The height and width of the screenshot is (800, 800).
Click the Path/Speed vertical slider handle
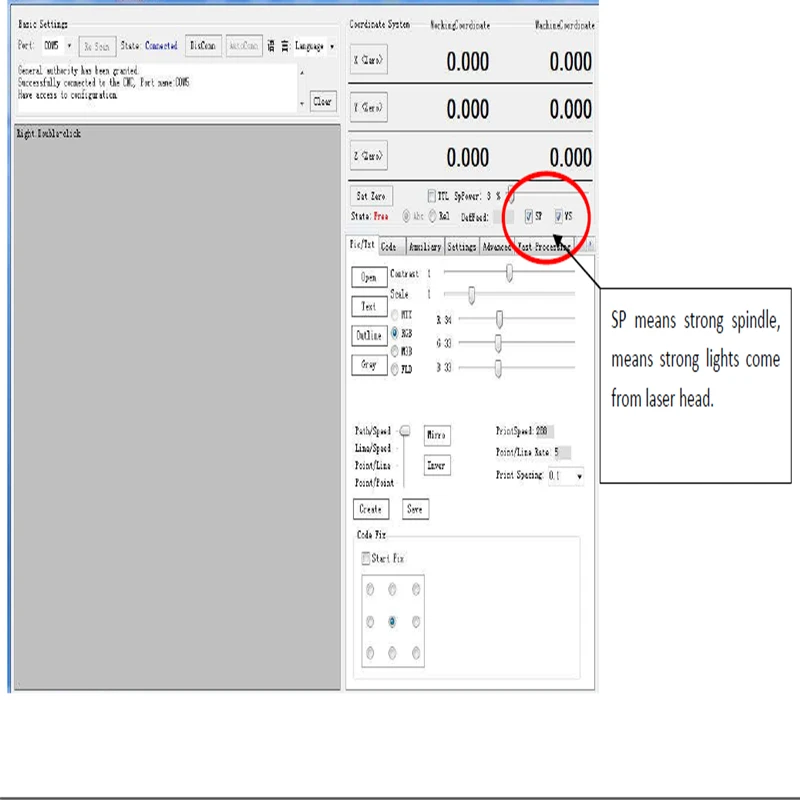tap(405, 431)
